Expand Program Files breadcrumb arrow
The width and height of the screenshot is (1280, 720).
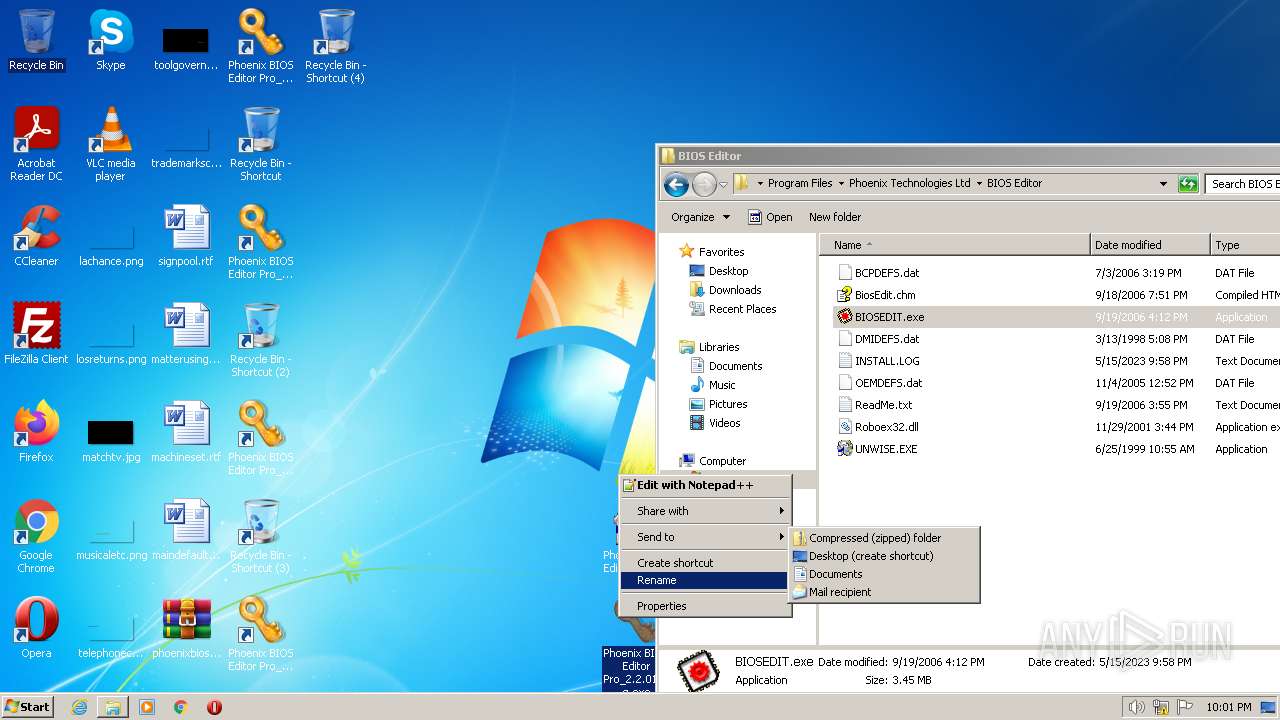tap(840, 184)
